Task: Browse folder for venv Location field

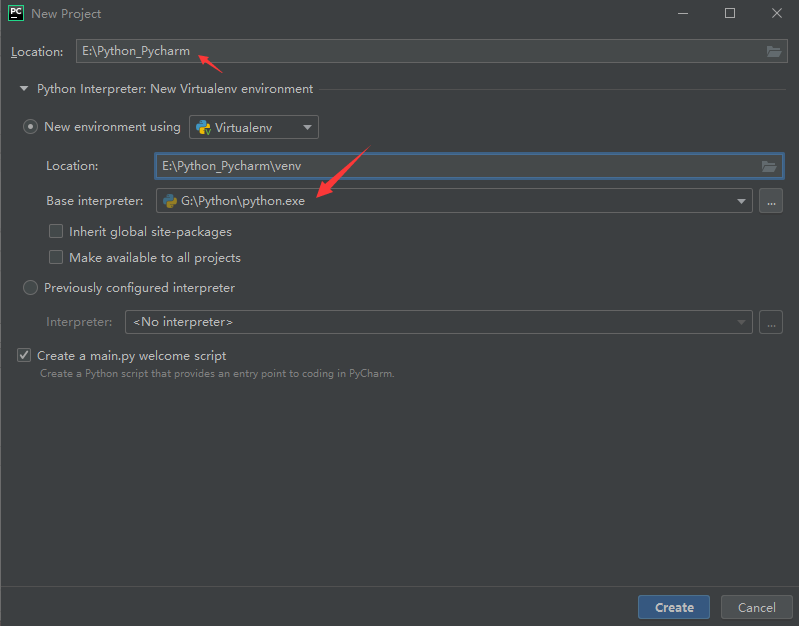Action: 768,166
